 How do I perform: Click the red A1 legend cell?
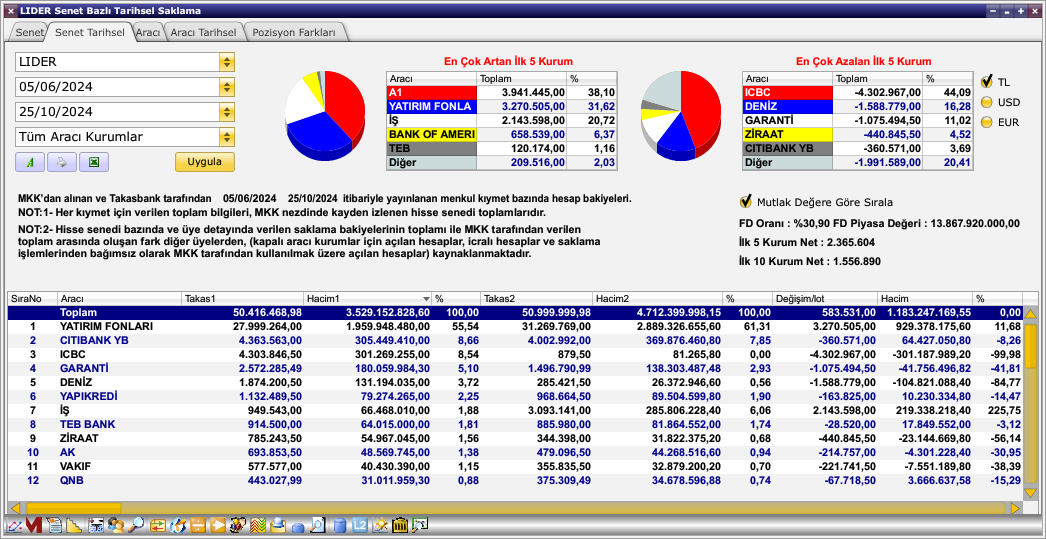432,93
